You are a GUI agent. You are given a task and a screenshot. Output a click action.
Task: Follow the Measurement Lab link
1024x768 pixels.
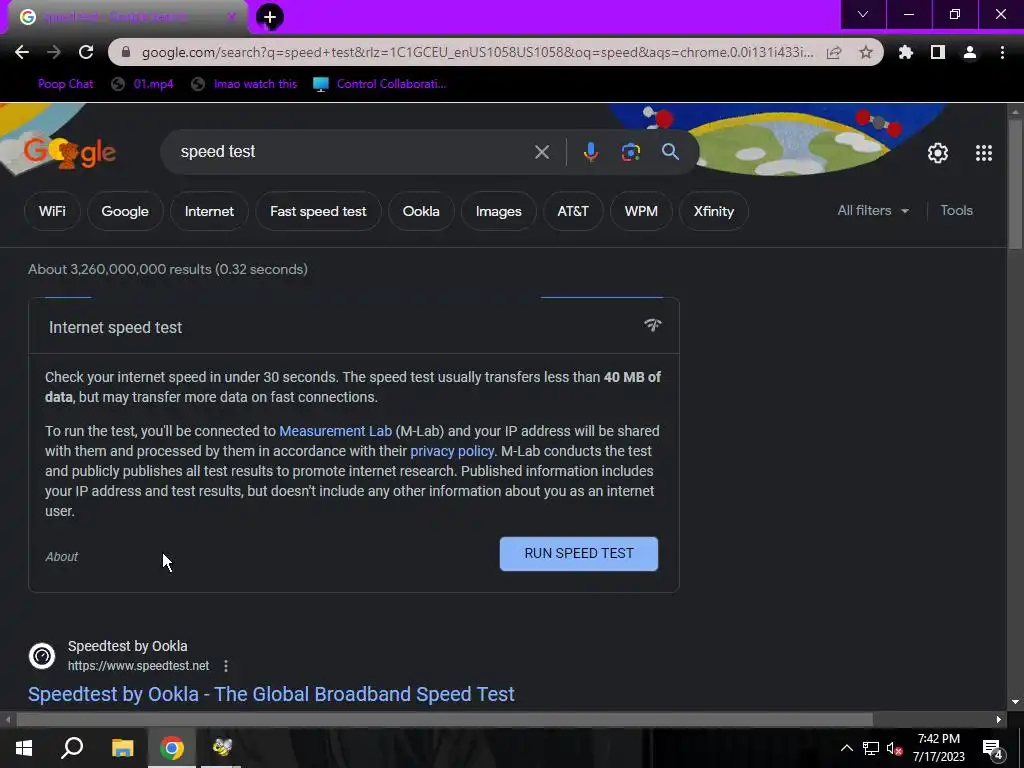(336, 431)
